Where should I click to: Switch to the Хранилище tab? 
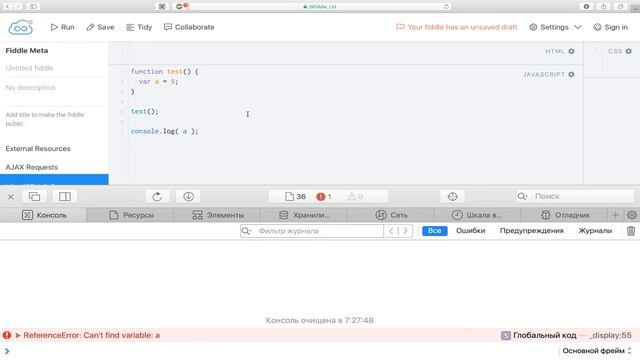coord(304,215)
